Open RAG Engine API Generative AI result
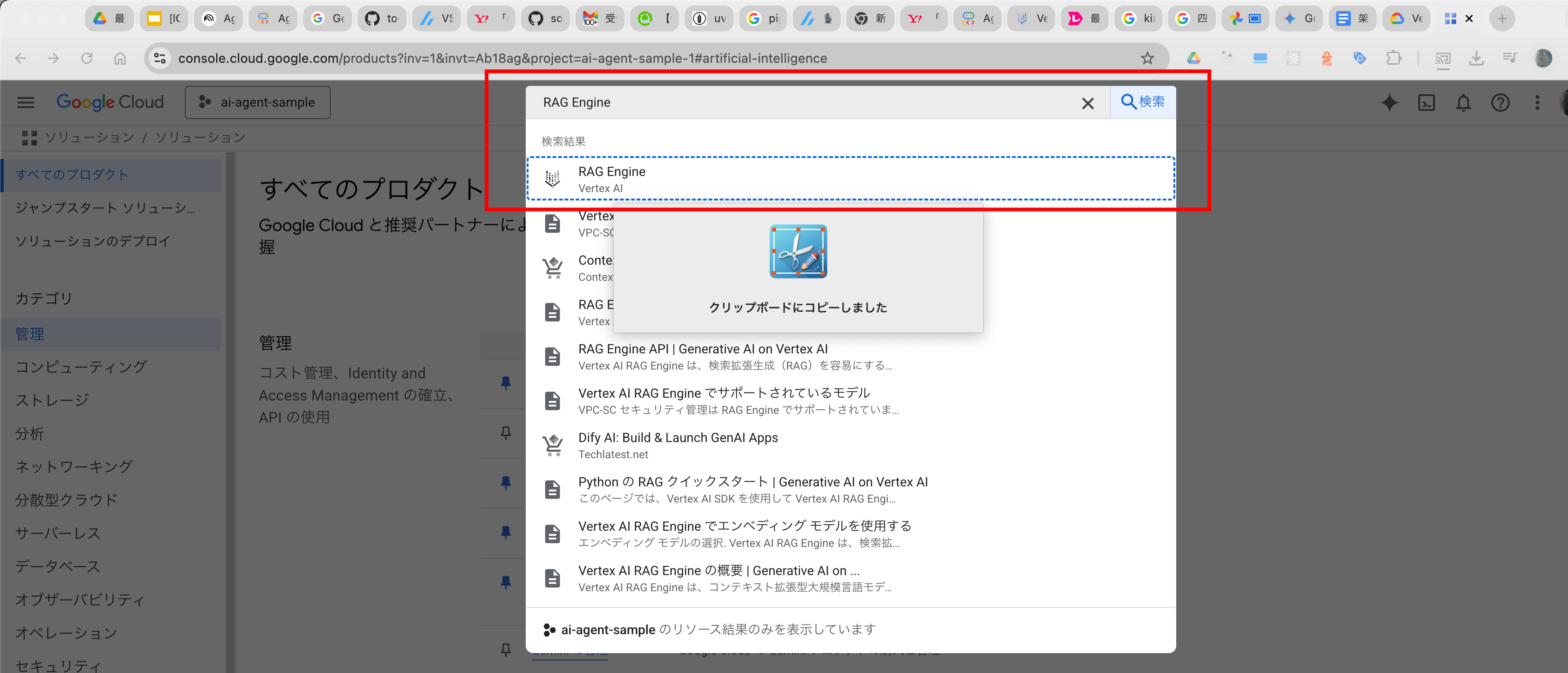The image size is (1568, 673). click(851, 357)
